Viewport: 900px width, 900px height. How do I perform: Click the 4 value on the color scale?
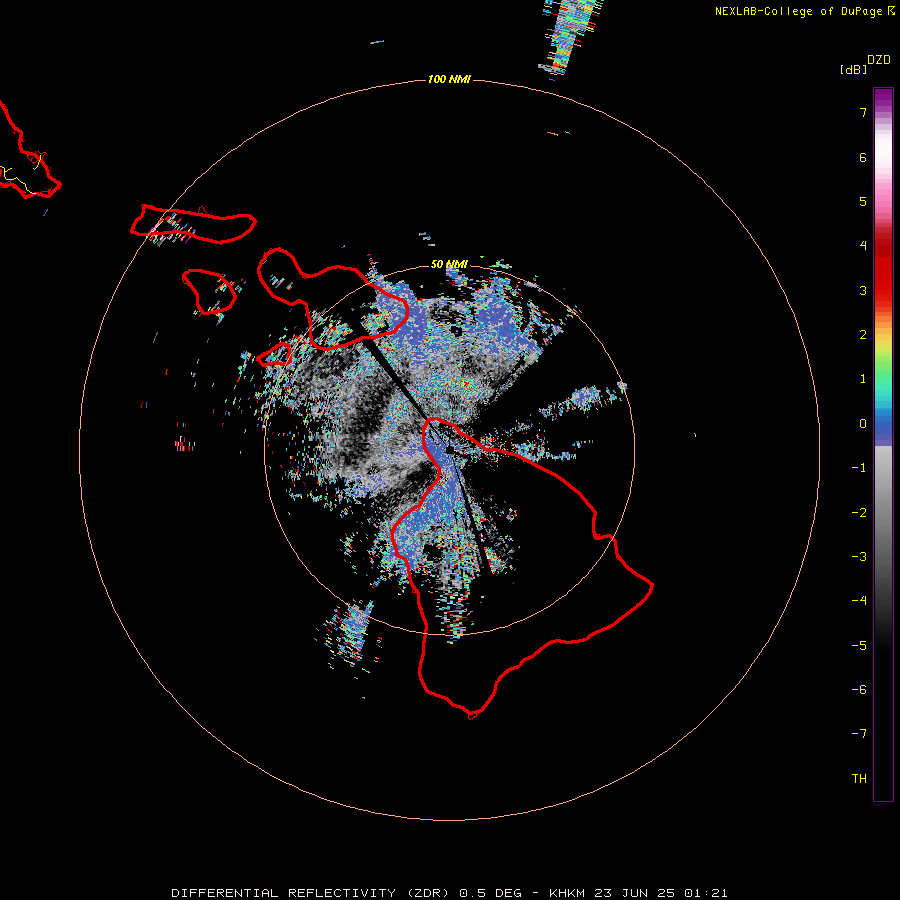tap(863, 246)
